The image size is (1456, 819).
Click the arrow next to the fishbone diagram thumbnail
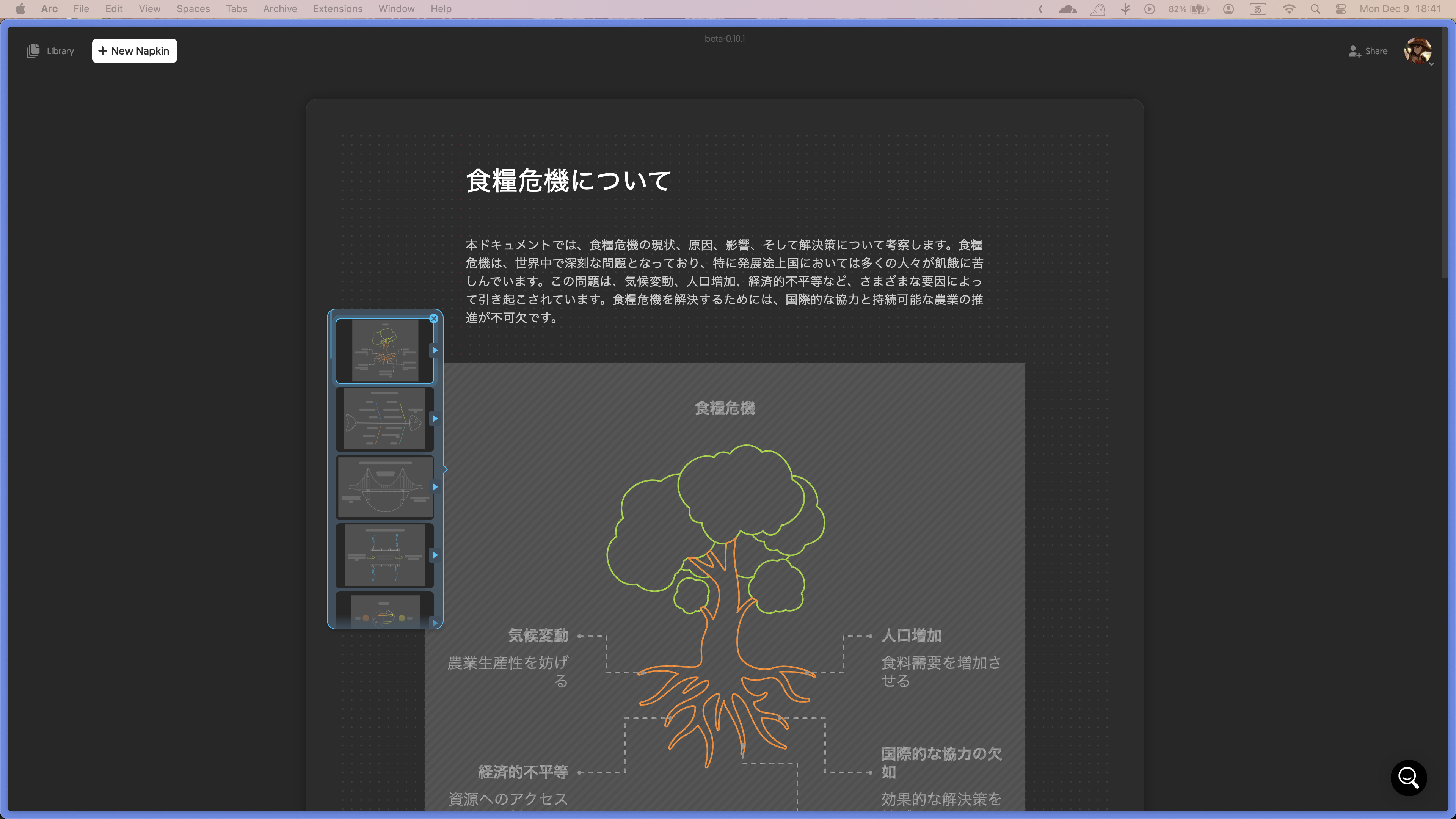tap(435, 418)
